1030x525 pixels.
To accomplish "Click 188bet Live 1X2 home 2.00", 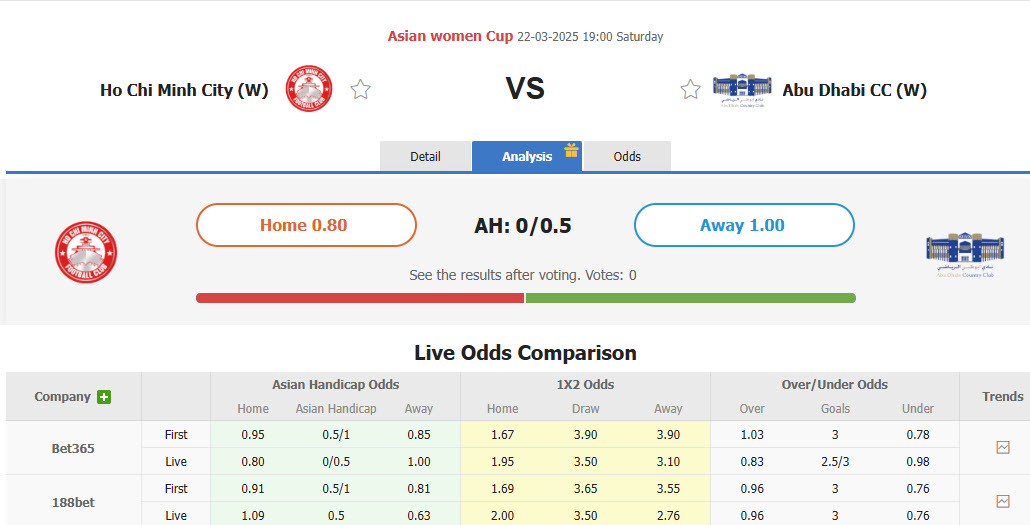I will 503,515.
